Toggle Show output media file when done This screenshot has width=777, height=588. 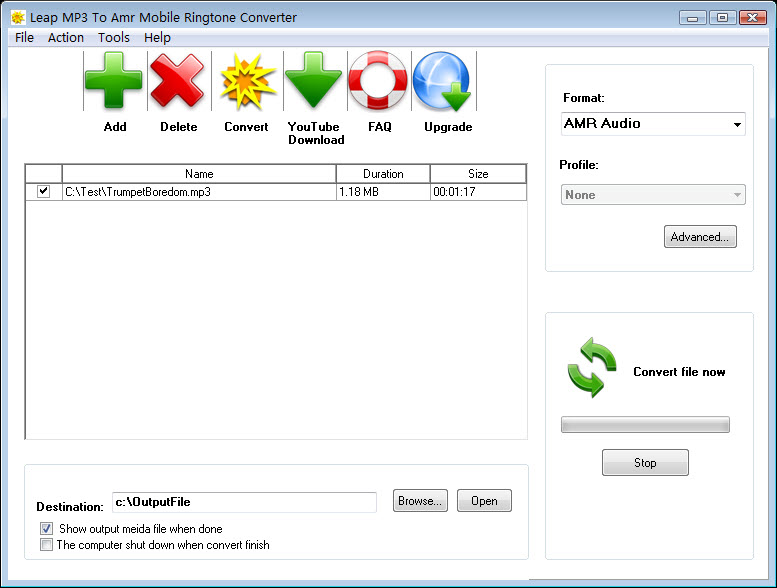point(46,529)
